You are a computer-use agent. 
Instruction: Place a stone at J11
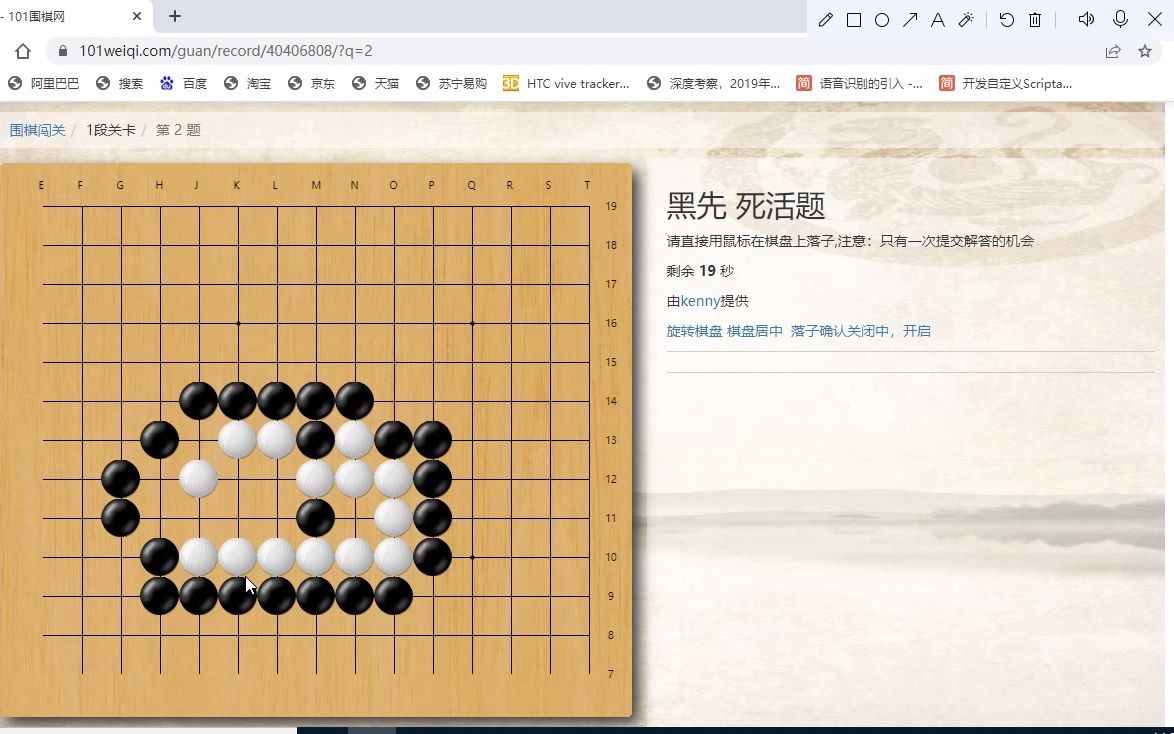199,518
